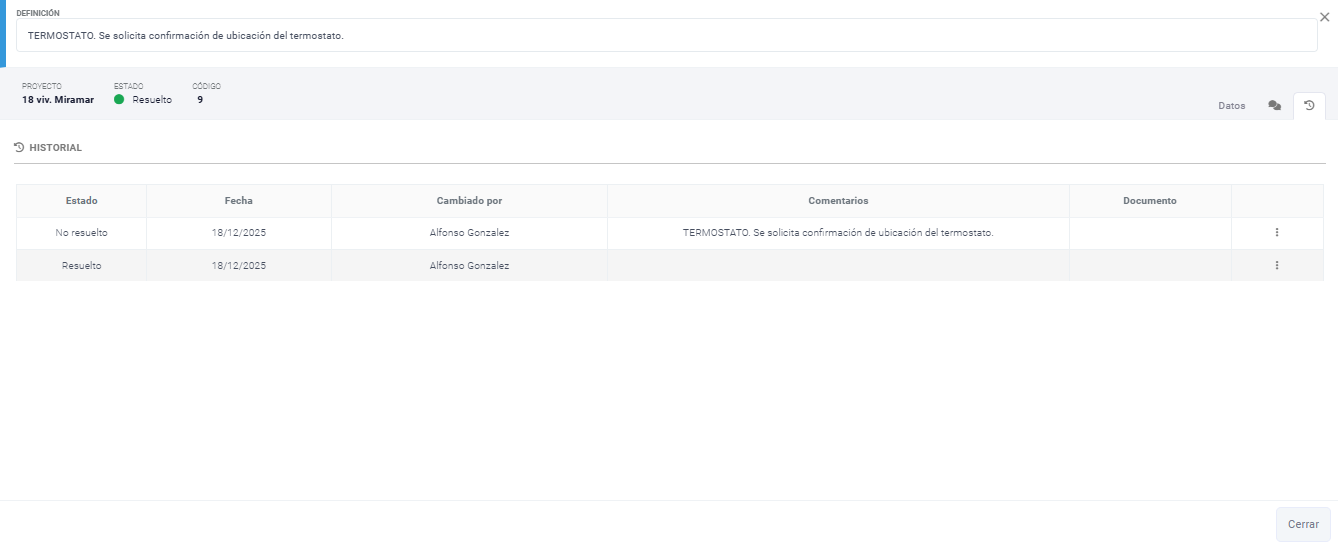Click the Comentarios column header

coord(838,201)
